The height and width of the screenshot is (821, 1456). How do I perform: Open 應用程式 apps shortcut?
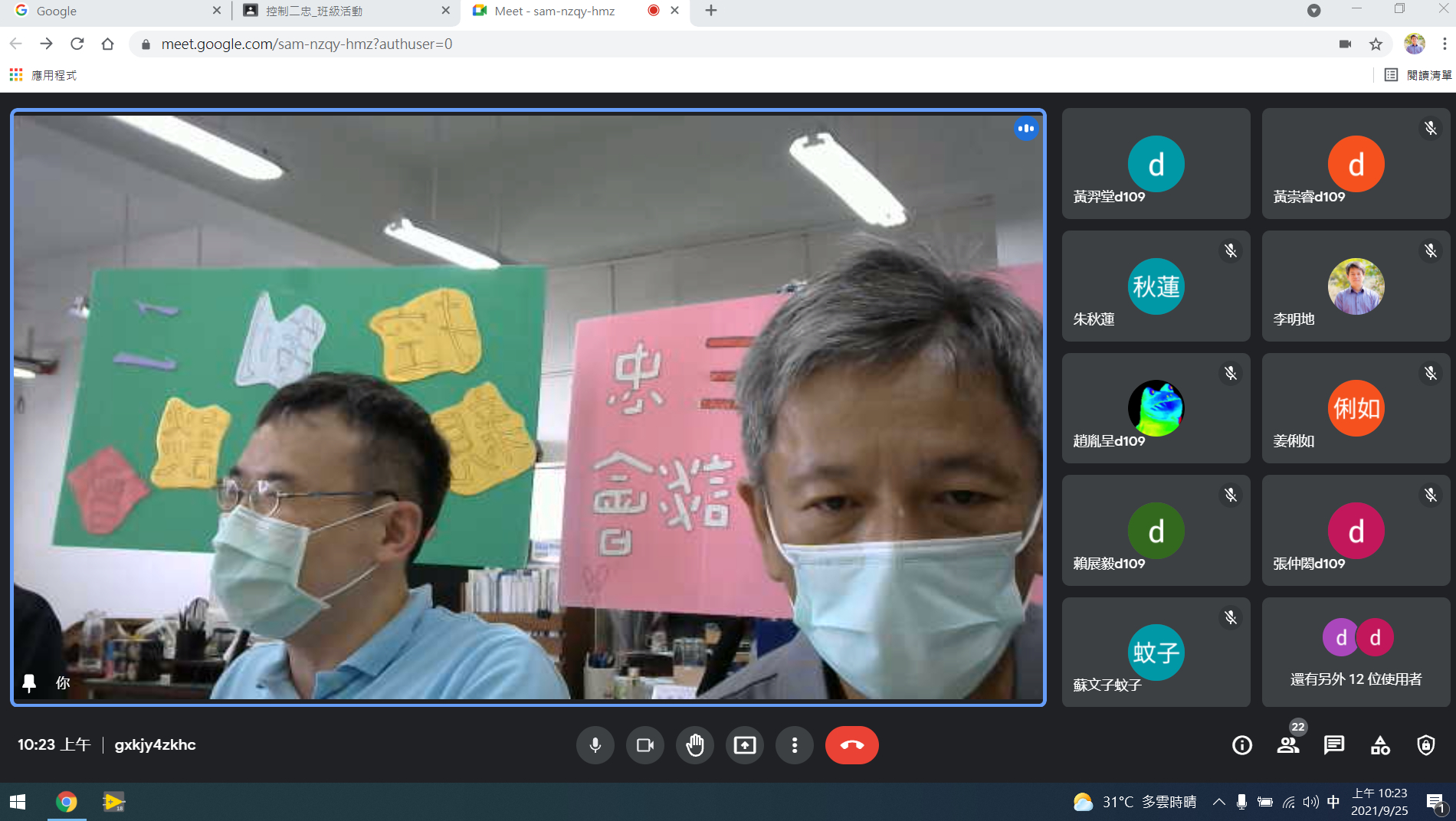pos(43,75)
